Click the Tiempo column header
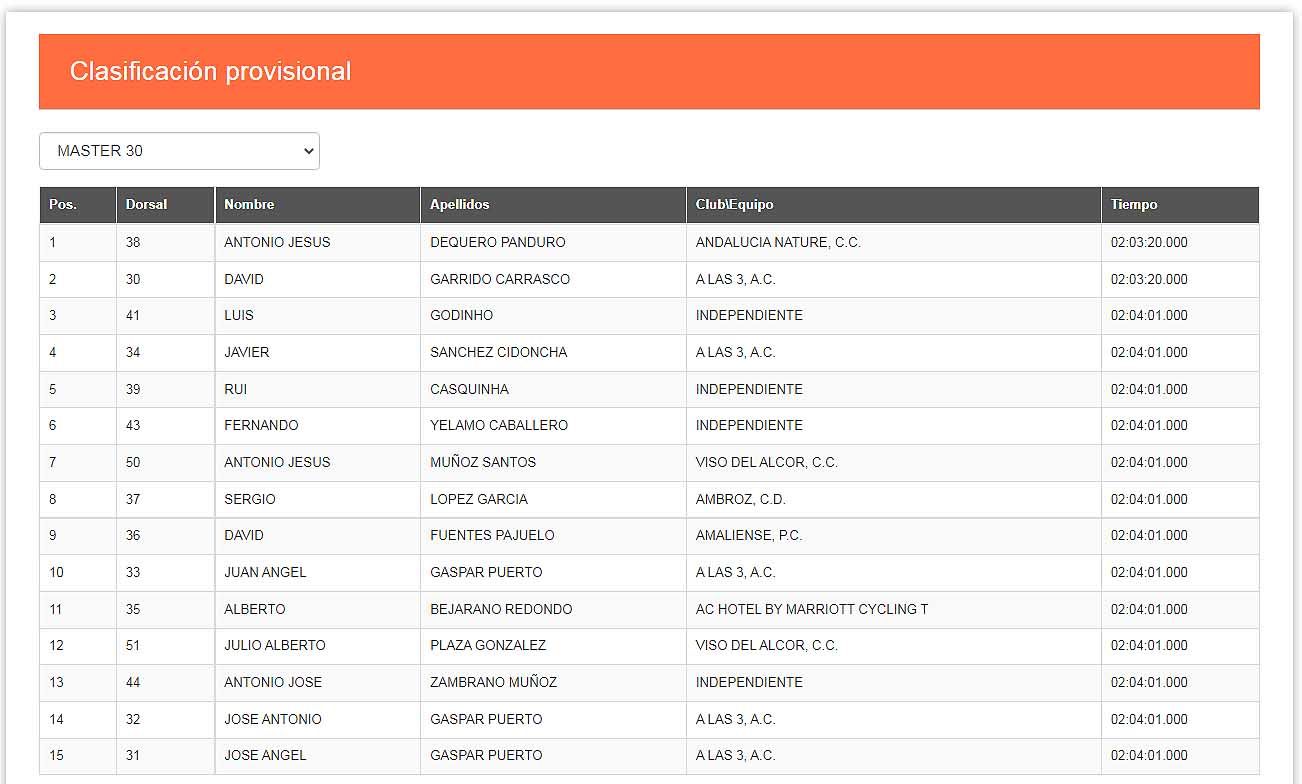The image size is (1302, 784). 1180,204
